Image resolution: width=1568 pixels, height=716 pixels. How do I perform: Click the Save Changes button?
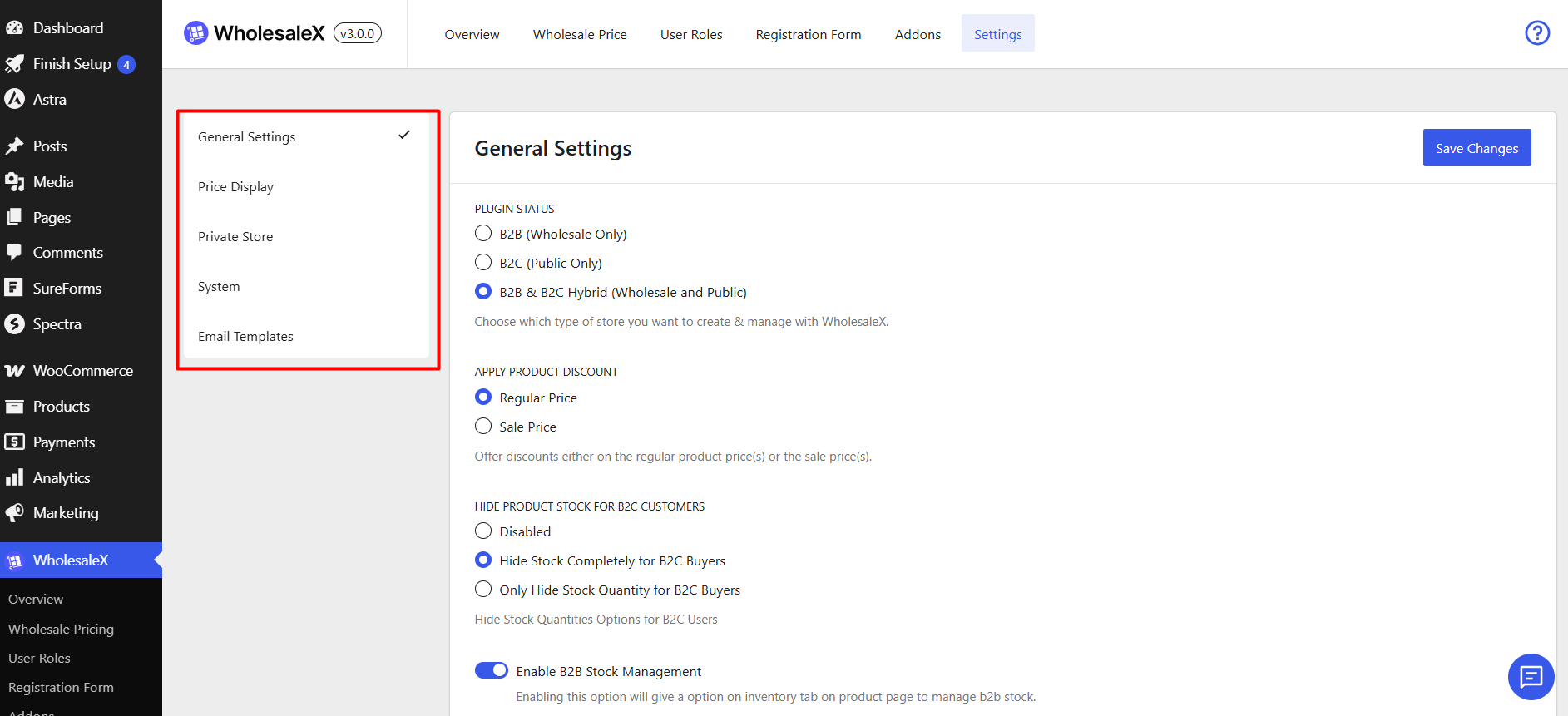[1476, 148]
